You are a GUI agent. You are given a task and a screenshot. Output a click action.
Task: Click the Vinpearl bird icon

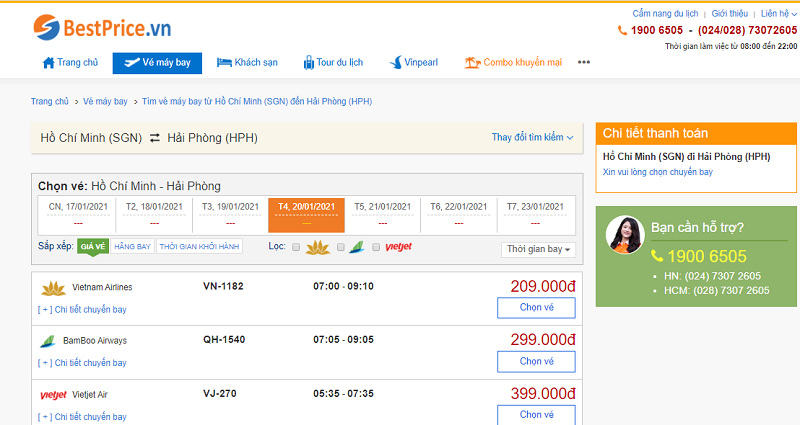tap(396, 62)
